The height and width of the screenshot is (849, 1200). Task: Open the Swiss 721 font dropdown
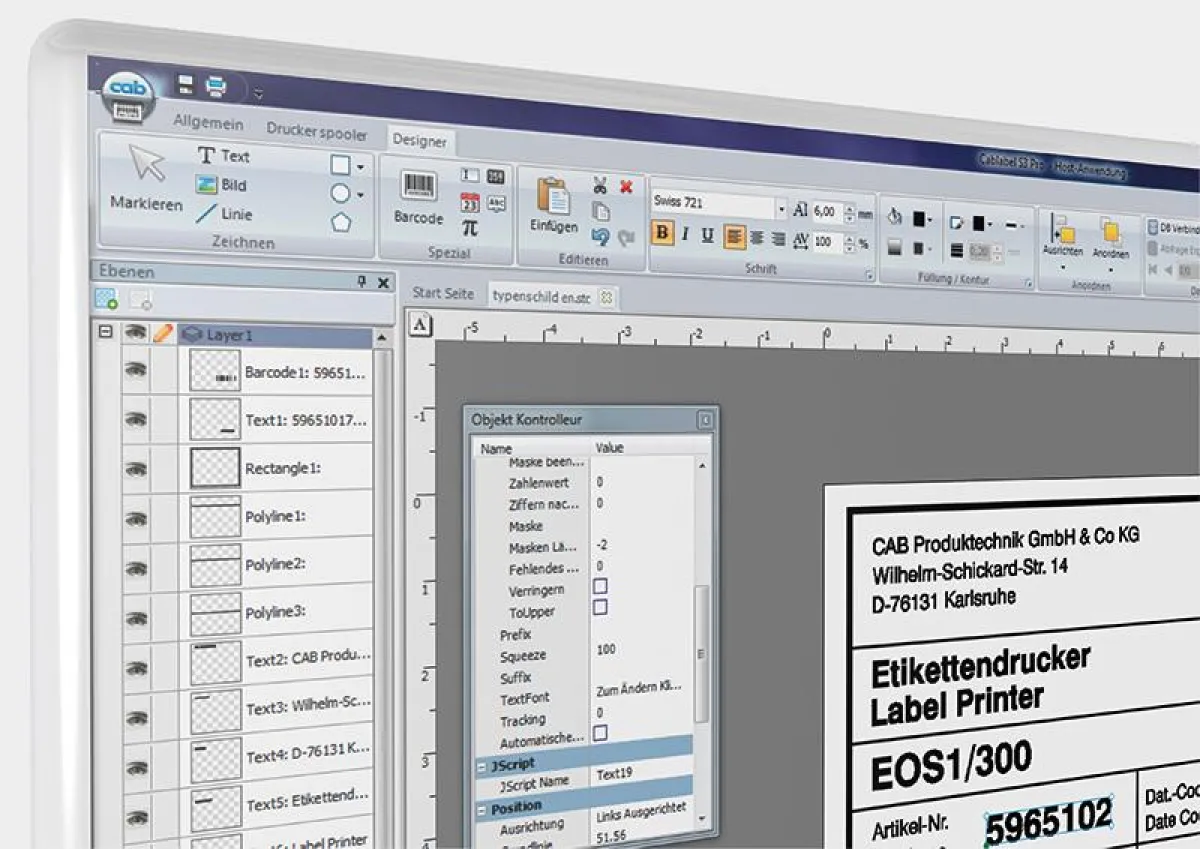(x=781, y=209)
